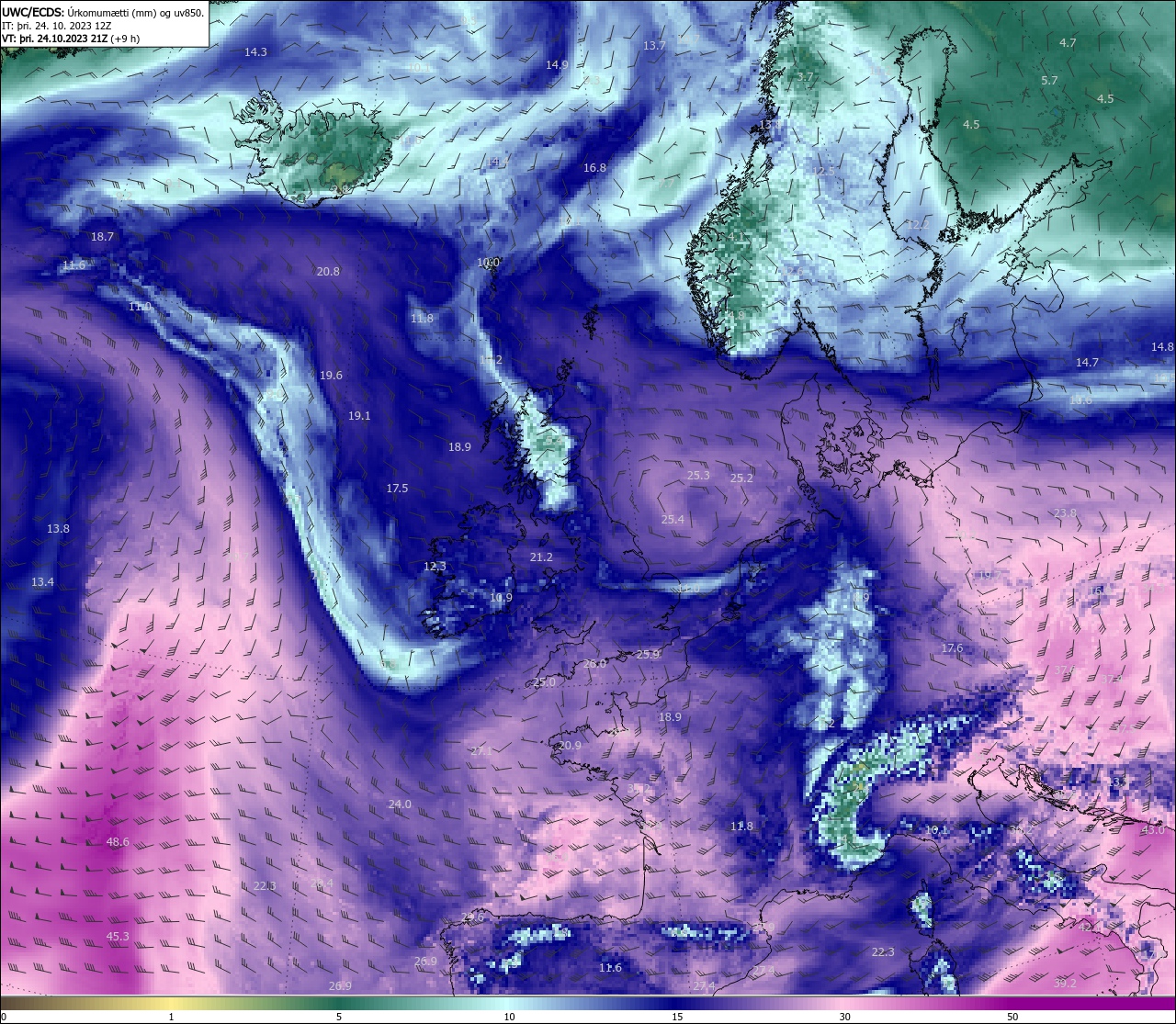The width and height of the screenshot is (1176, 1024).
Task: Click the legend tick label 50
Action: coord(1012,1017)
